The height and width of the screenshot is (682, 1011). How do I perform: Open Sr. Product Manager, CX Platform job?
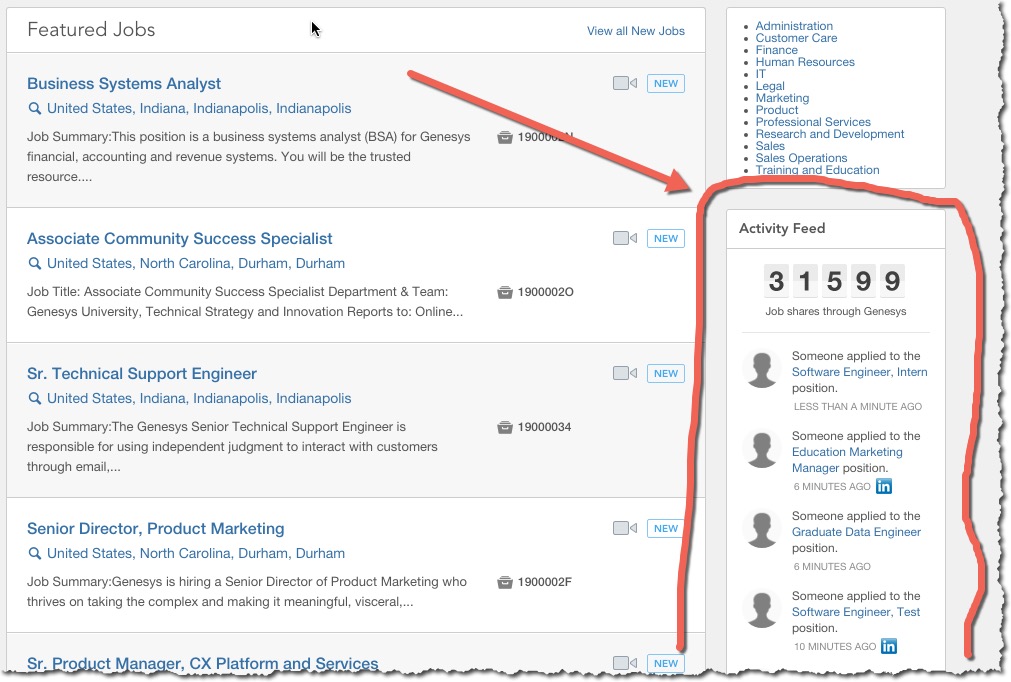[x=202, y=664]
